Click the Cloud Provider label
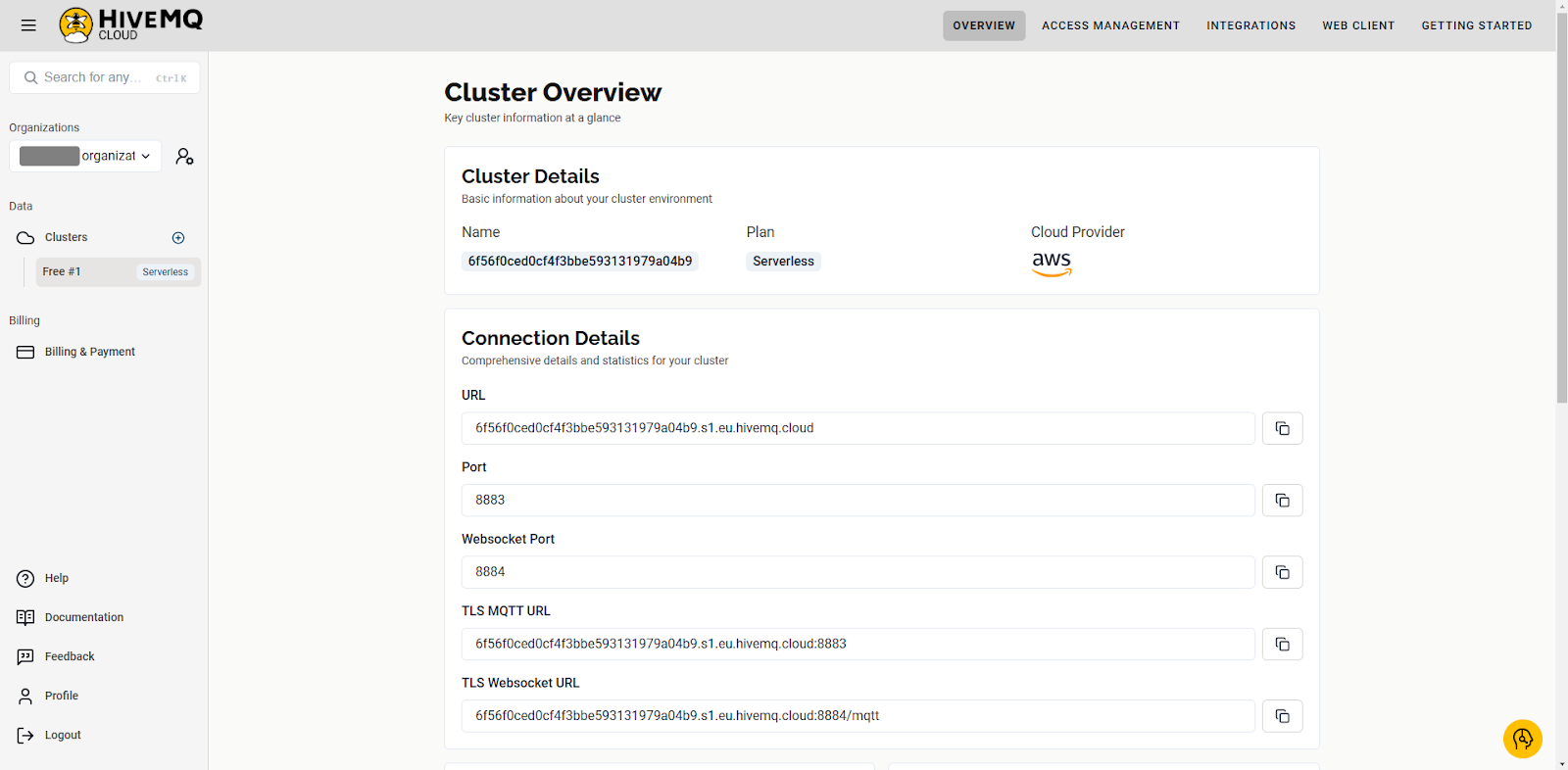Screen dimensions: 1568x770 pyautogui.click(x=1078, y=232)
